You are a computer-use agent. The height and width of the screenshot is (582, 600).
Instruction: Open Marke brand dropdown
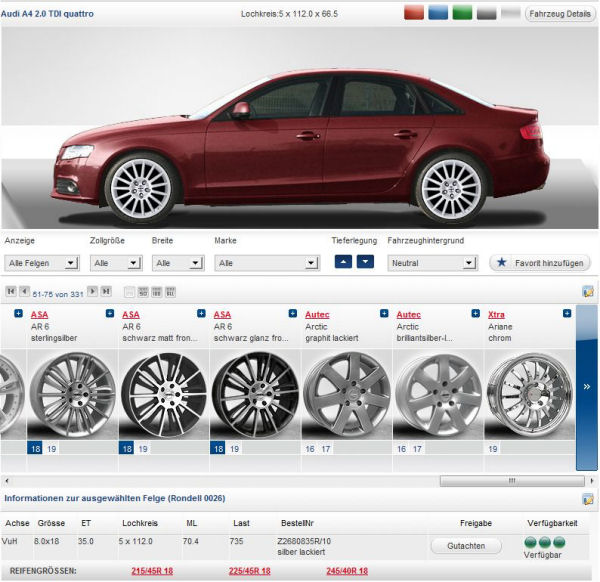267,263
